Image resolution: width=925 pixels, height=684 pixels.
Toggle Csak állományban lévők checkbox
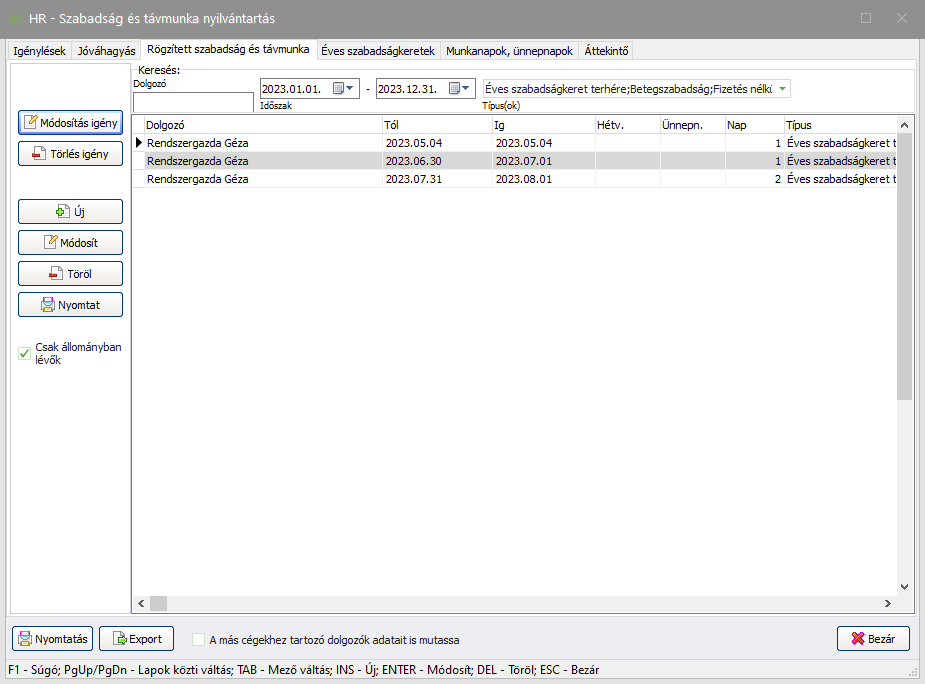[x=25, y=353]
